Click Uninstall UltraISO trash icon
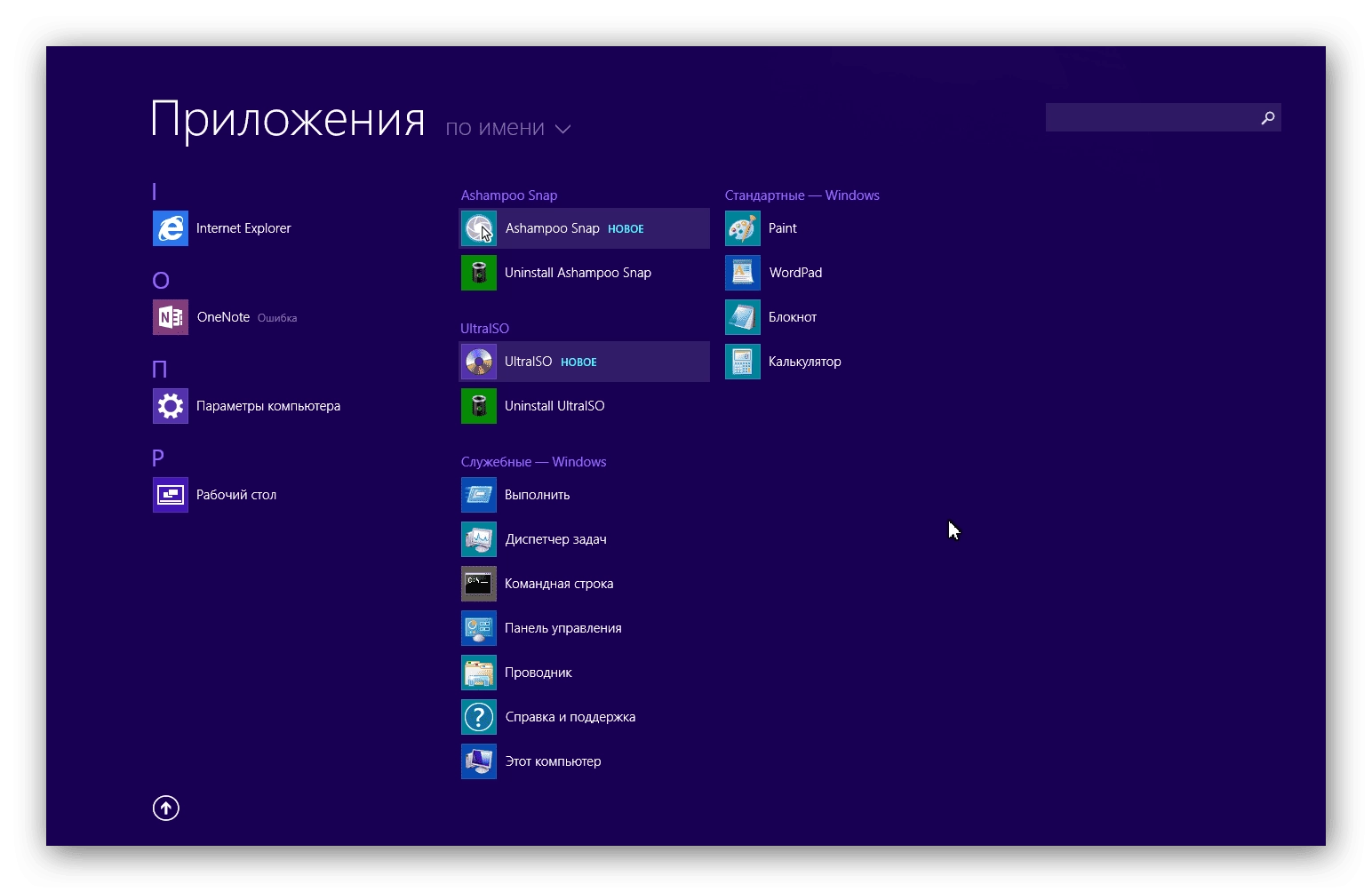 click(x=479, y=406)
